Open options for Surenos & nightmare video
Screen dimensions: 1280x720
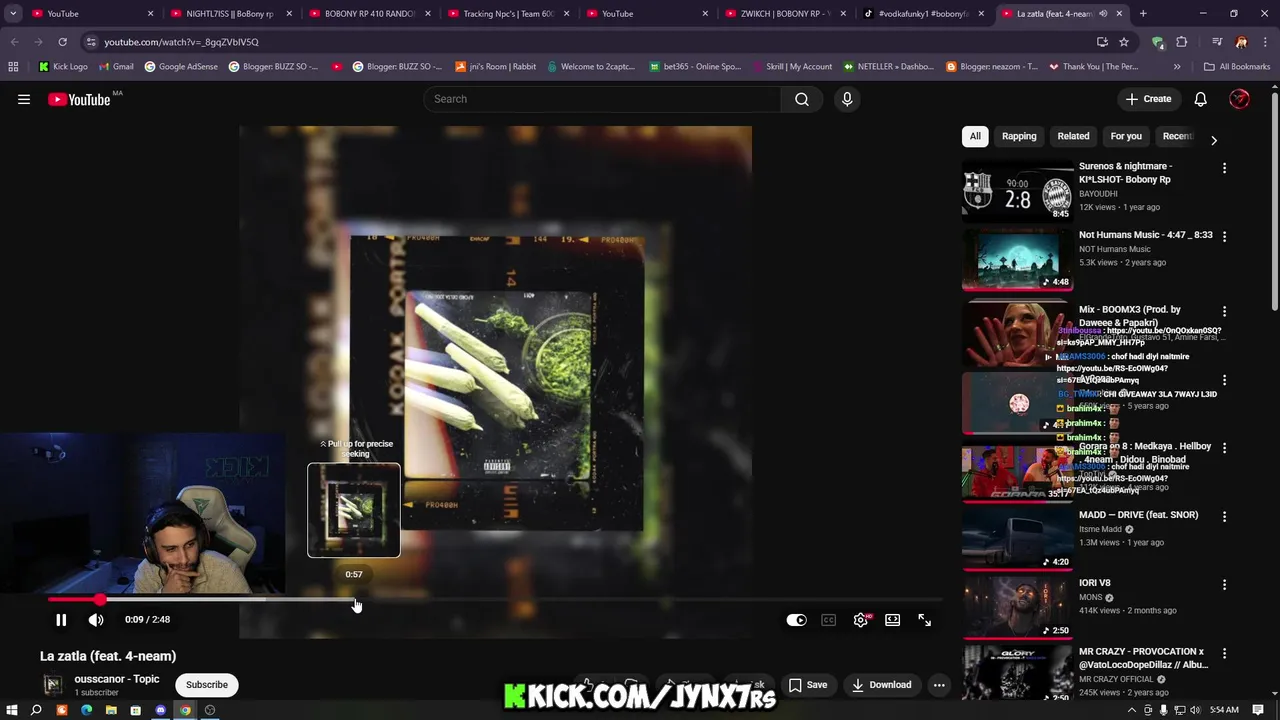[1224, 168]
